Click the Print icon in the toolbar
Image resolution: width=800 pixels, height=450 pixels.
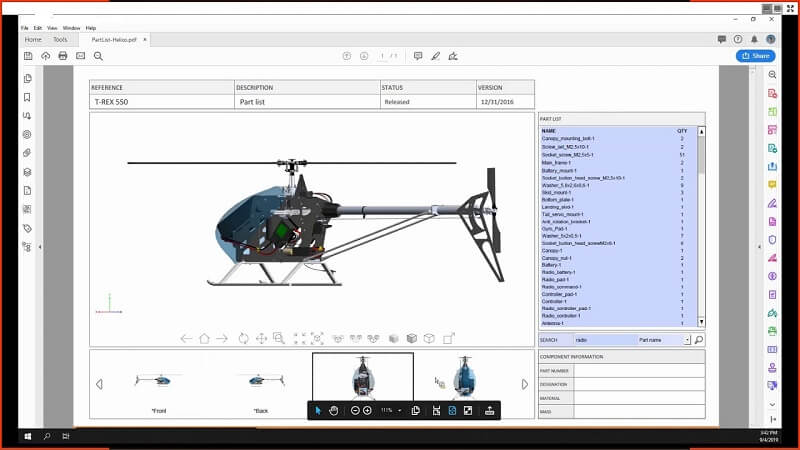[x=63, y=56]
